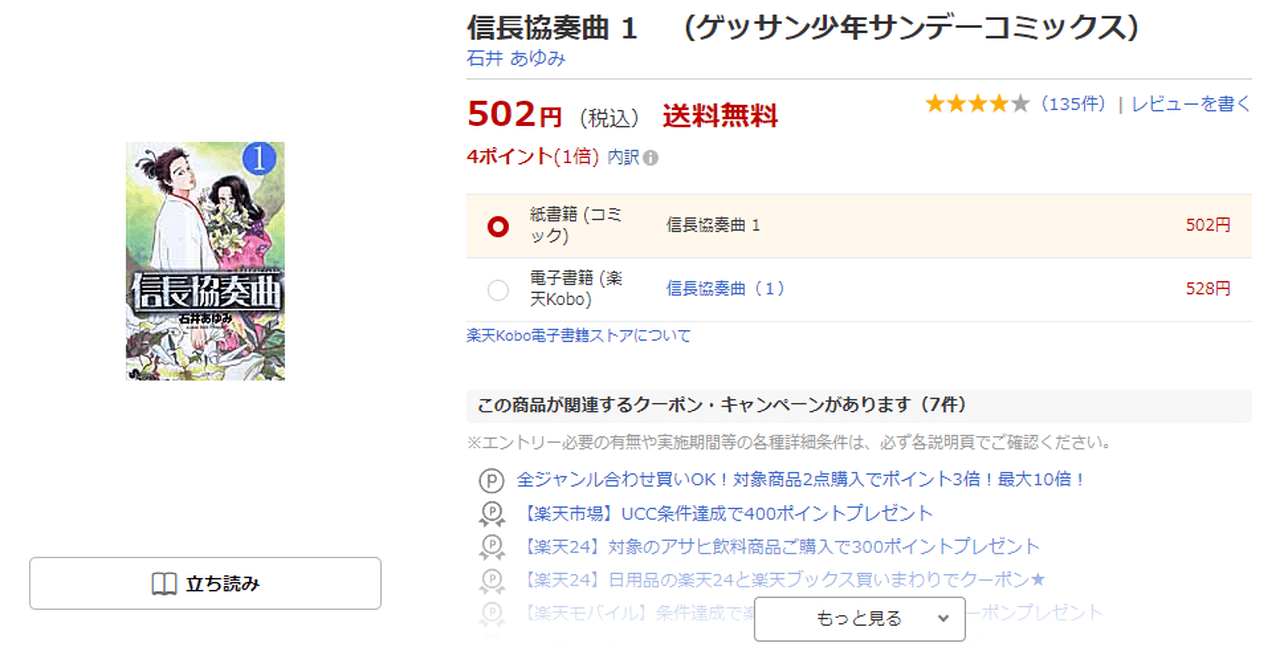1280x647 pixels.
Task: Select the 紙書籍 (コミック) radio button
Action: [x=498, y=226]
